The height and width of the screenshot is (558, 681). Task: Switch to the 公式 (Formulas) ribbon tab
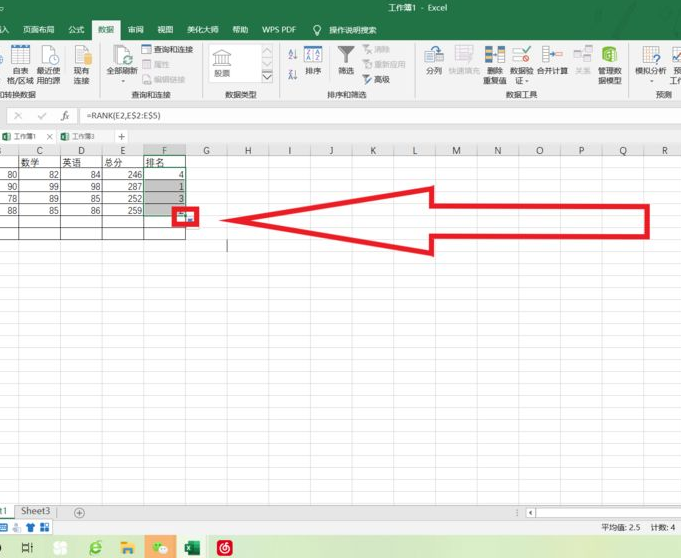pos(76,30)
